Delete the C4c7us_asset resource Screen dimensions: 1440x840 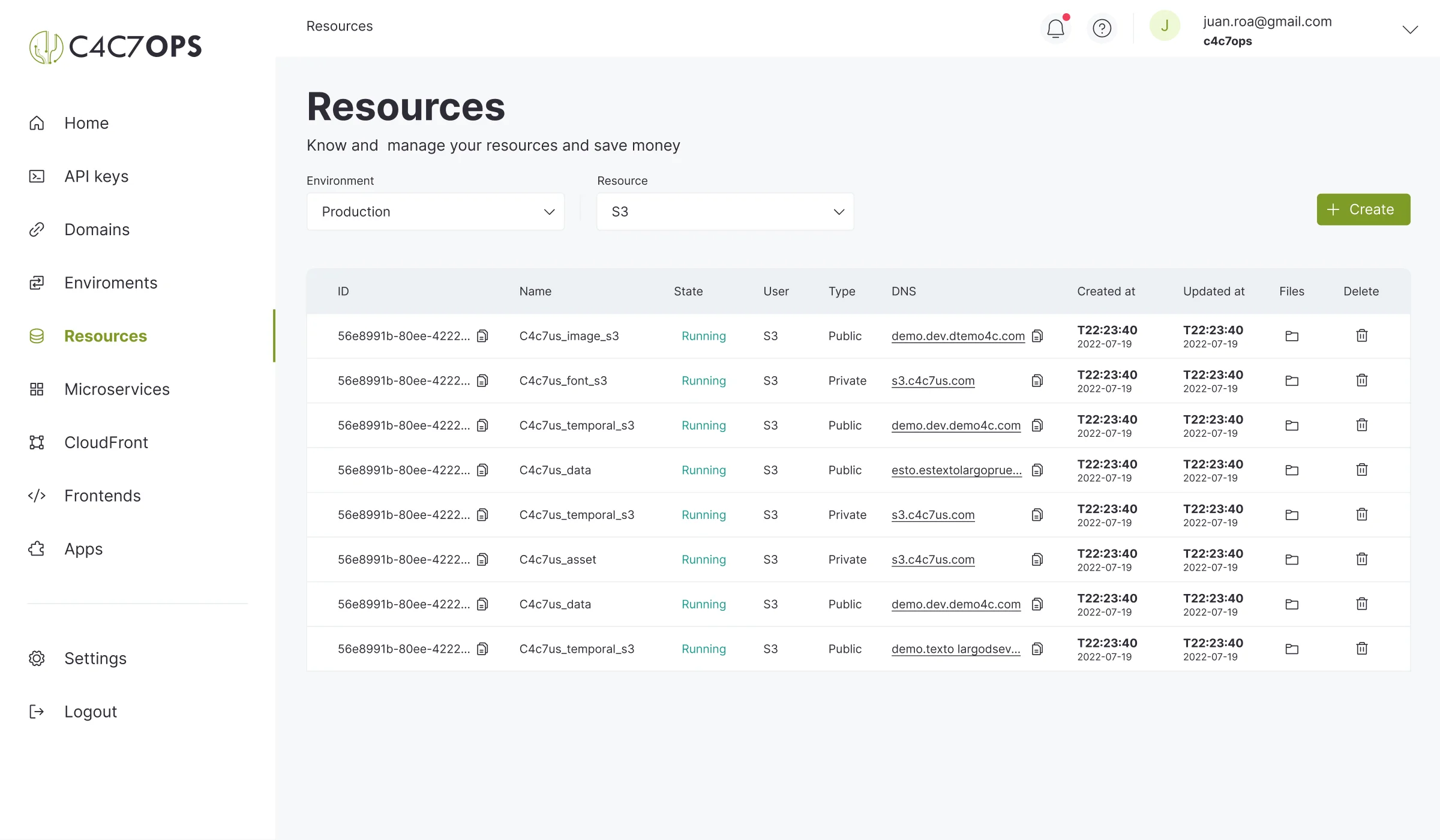(1362, 559)
